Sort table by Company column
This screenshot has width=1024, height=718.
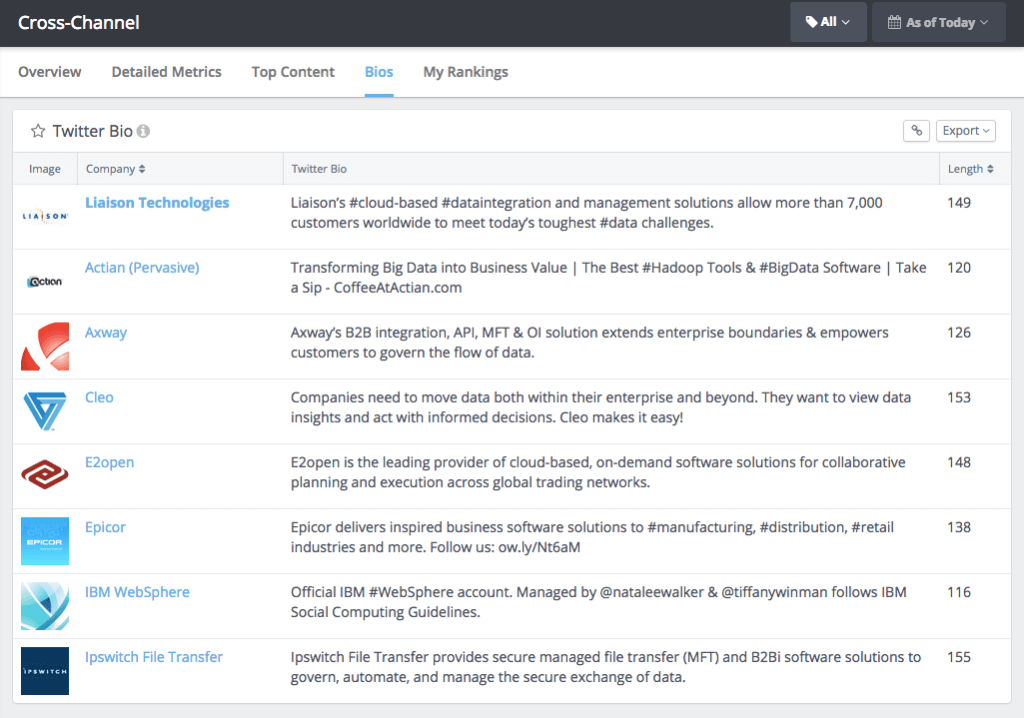coord(116,169)
